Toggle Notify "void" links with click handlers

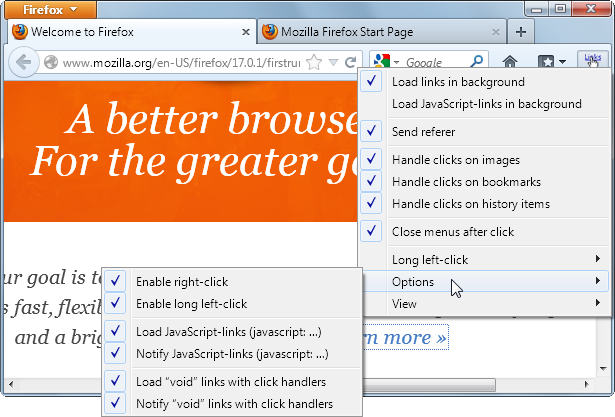(x=232, y=404)
